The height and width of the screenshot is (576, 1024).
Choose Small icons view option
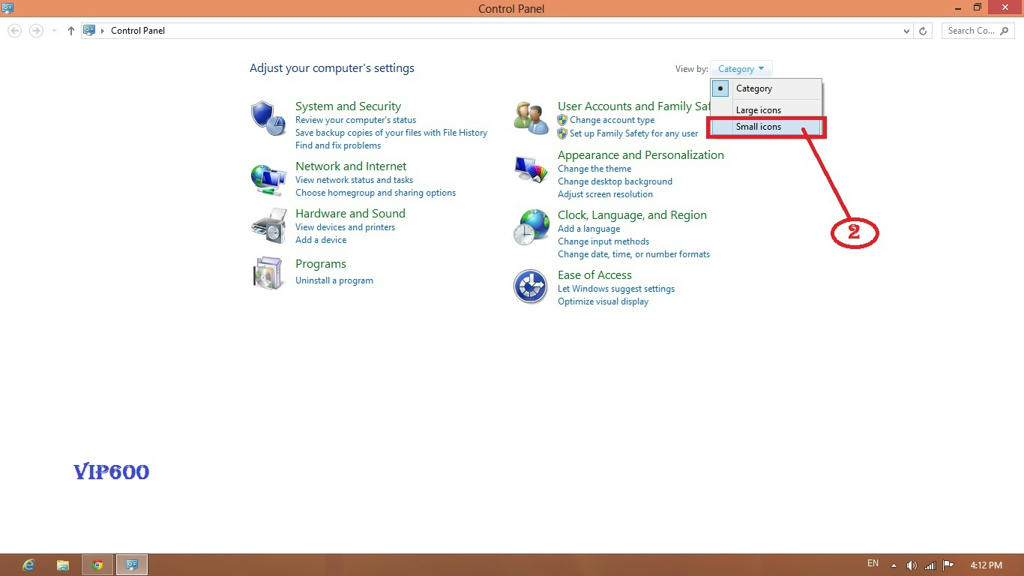[x=766, y=127]
